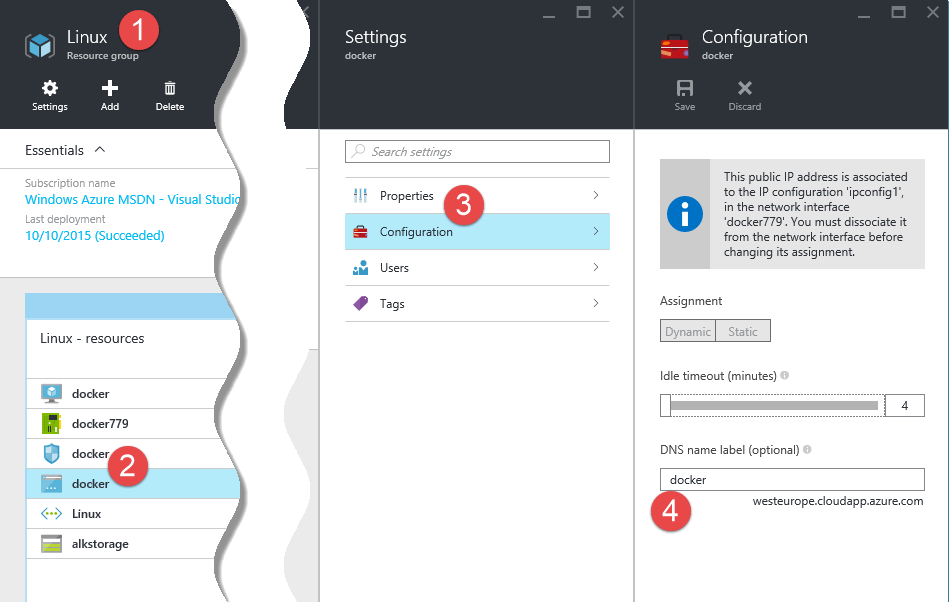Click the Delete trash icon
This screenshot has height=602, width=949.
pos(170,88)
